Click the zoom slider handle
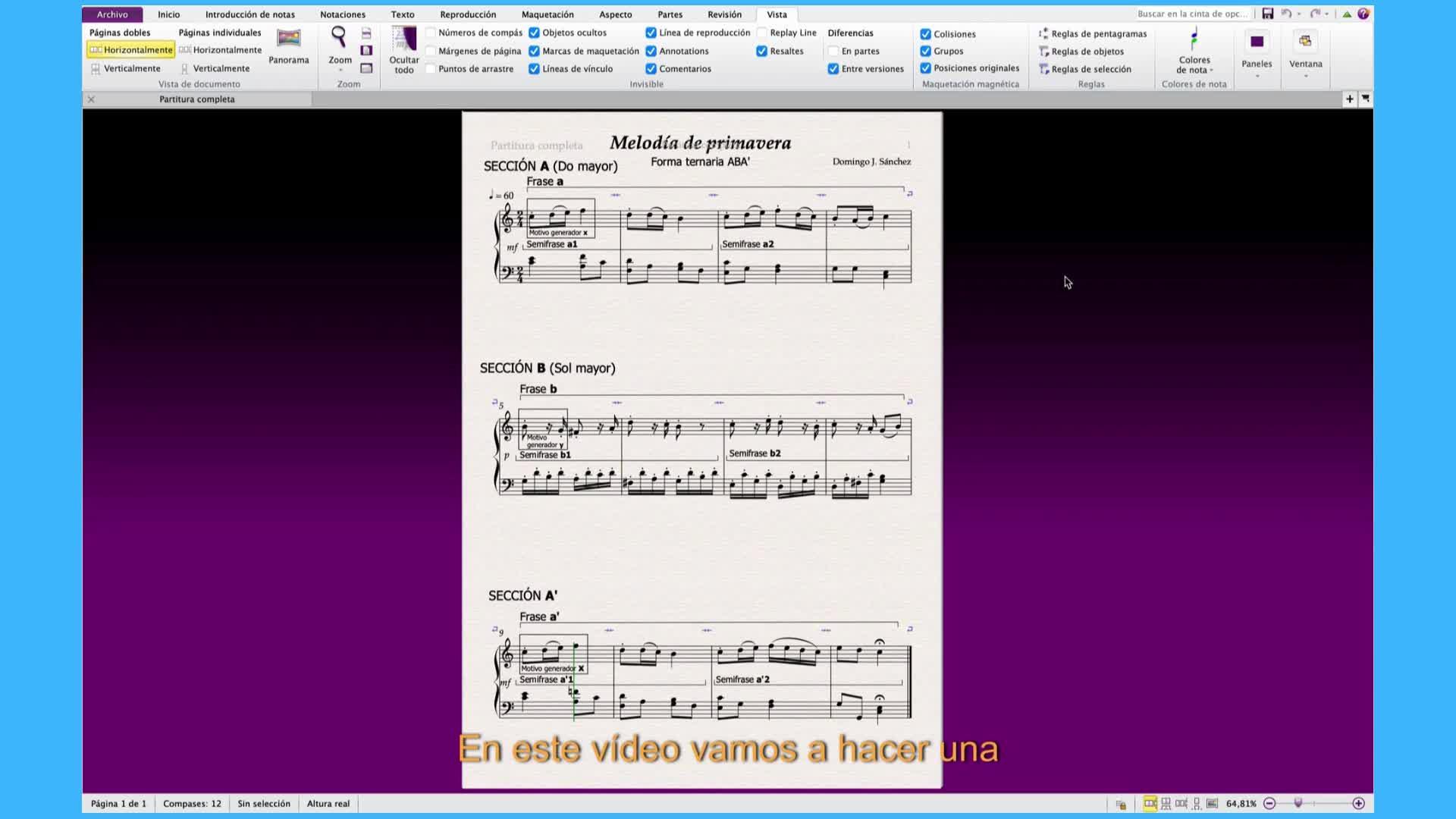 click(x=1298, y=803)
